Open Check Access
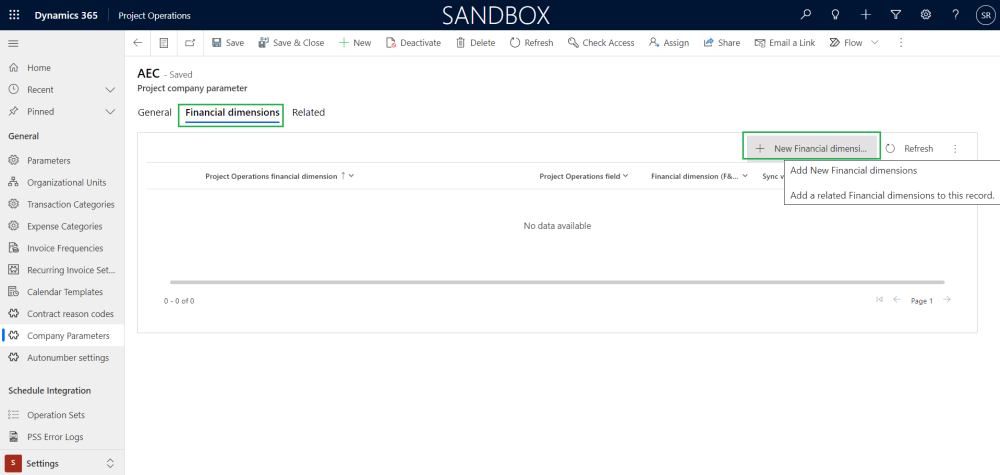 point(601,43)
